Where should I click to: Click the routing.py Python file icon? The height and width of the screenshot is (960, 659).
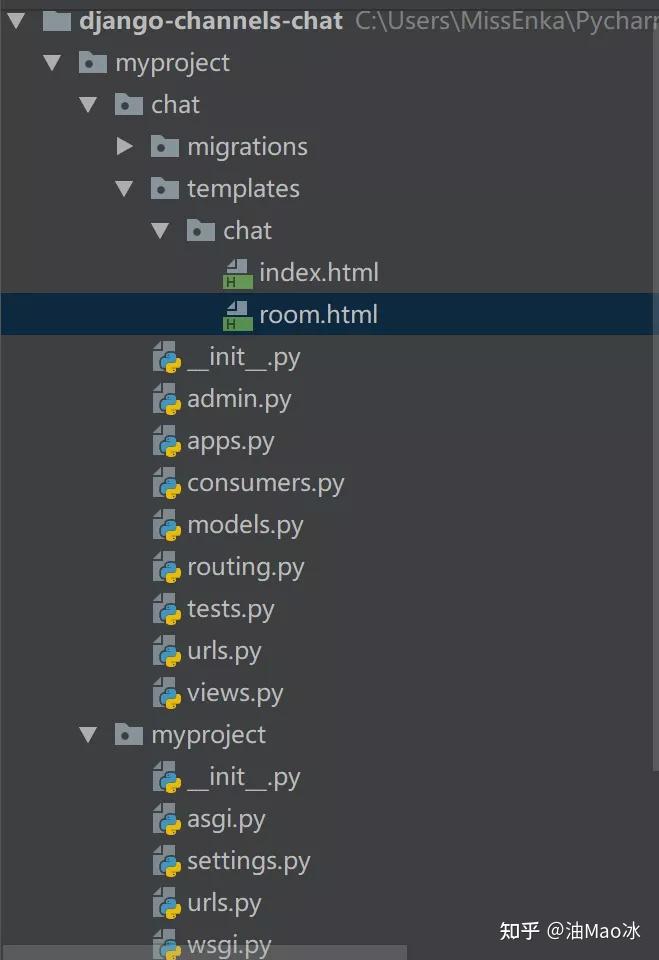pos(166,568)
